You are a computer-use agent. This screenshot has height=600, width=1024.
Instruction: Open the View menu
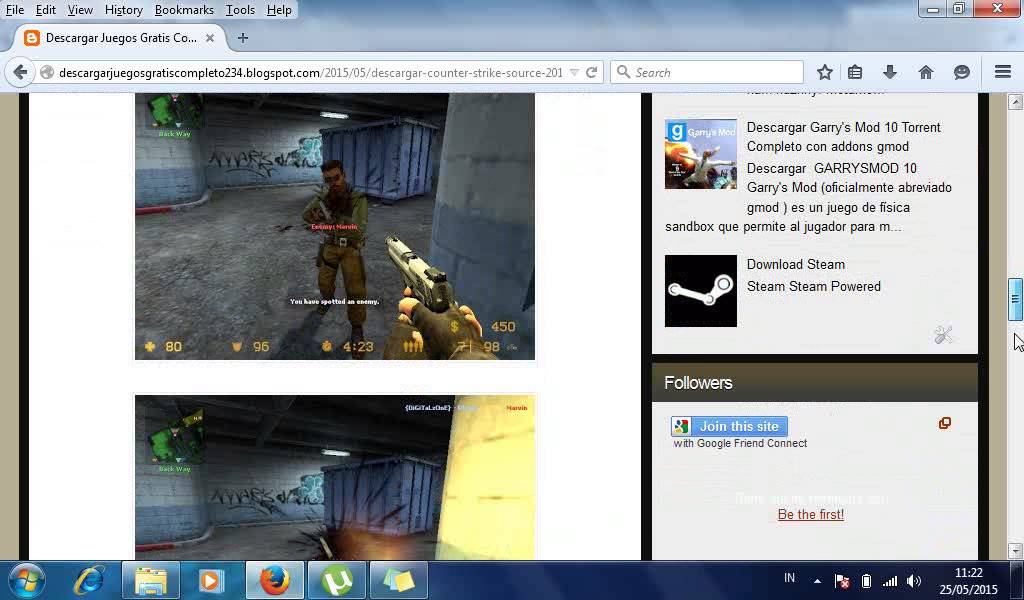click(80, 10)
